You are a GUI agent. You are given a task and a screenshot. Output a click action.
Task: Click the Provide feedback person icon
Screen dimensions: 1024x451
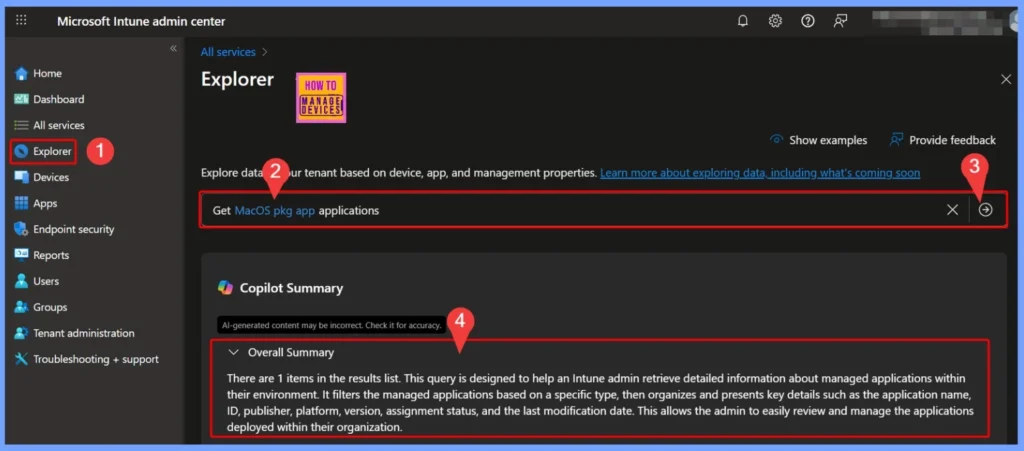(x=896, y=140)
